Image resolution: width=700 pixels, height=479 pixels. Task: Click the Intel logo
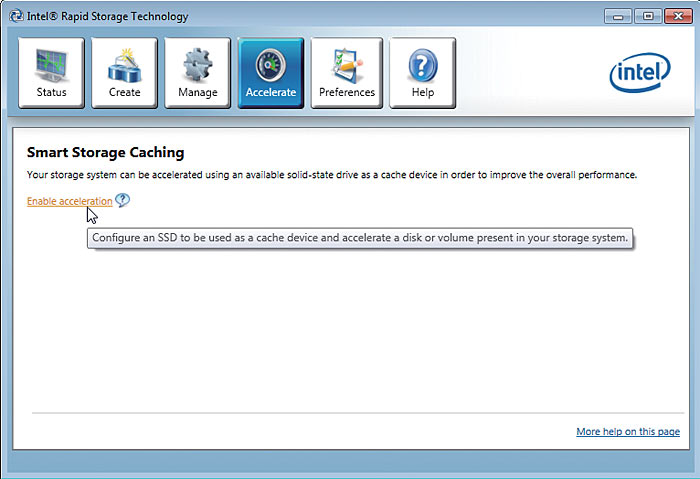point(639,72)
